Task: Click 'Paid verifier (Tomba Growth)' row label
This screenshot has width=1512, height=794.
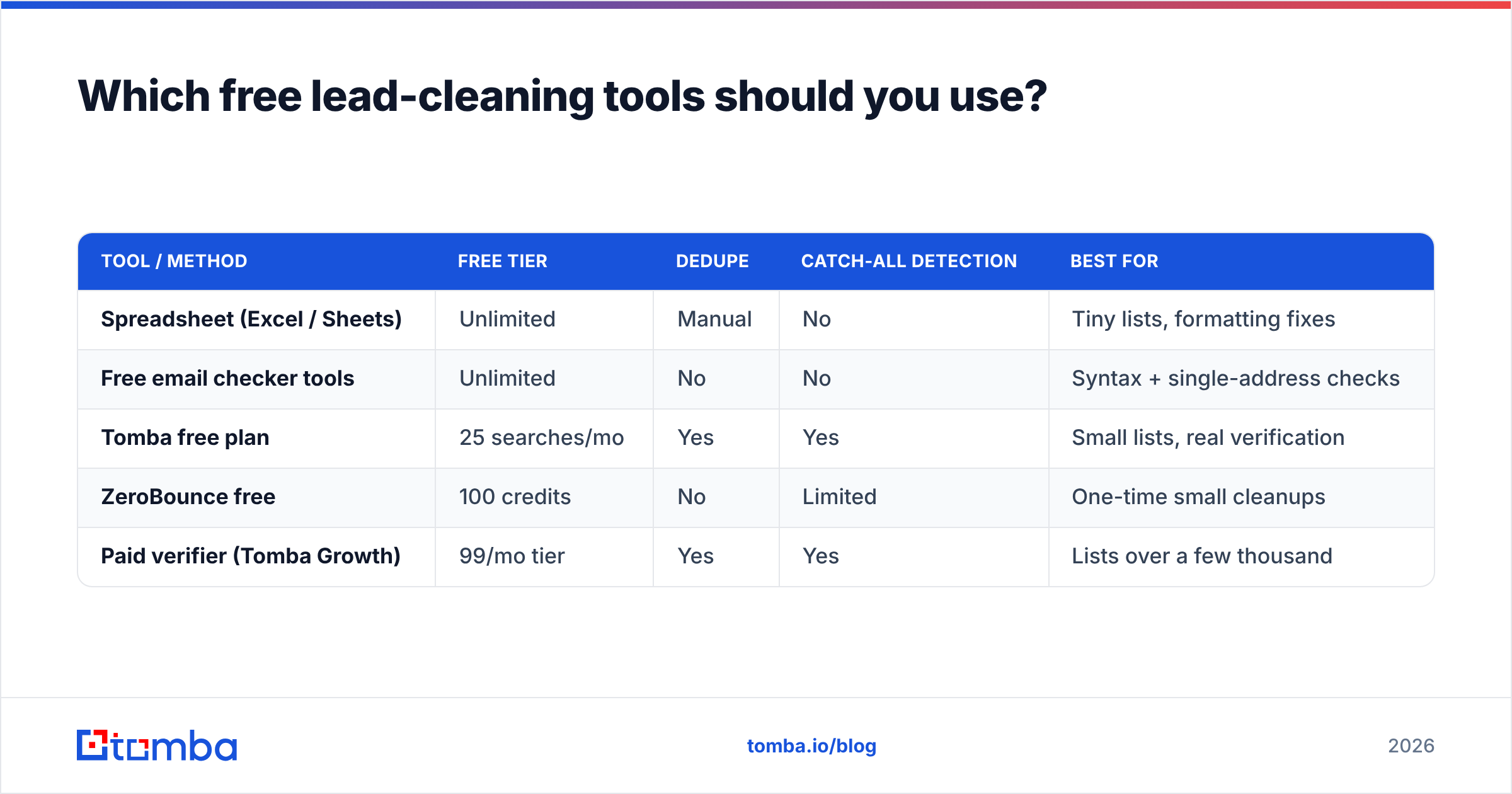Action: click(251, 556)
